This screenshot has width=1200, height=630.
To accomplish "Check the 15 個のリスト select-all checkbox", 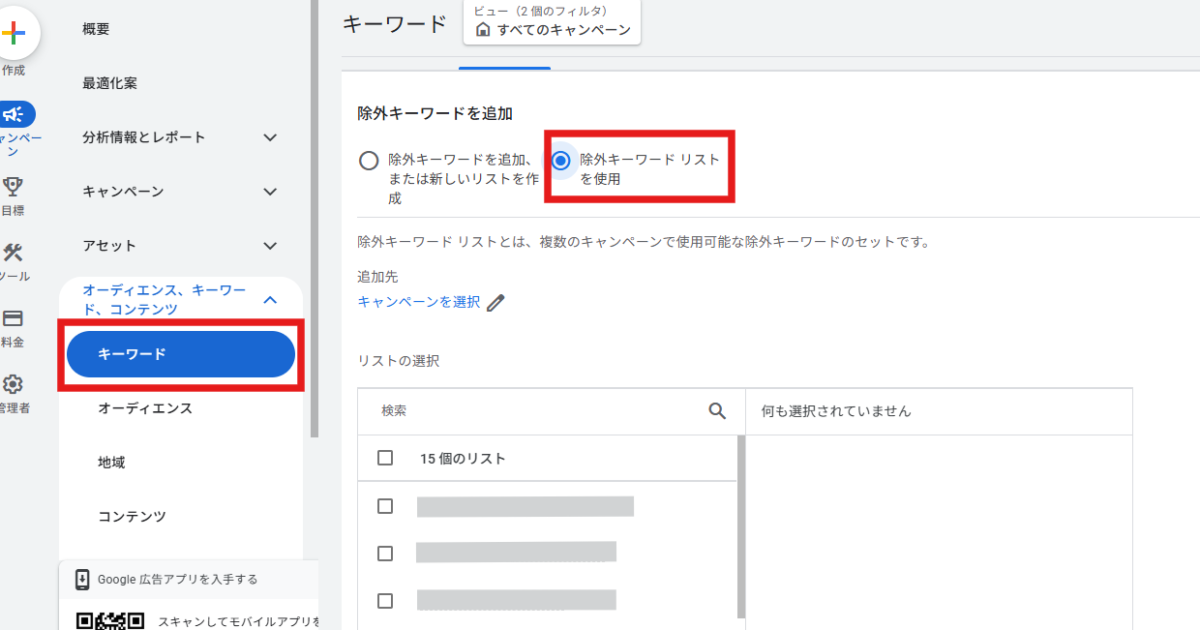I will pyautogui.click(x=385, y=458).
